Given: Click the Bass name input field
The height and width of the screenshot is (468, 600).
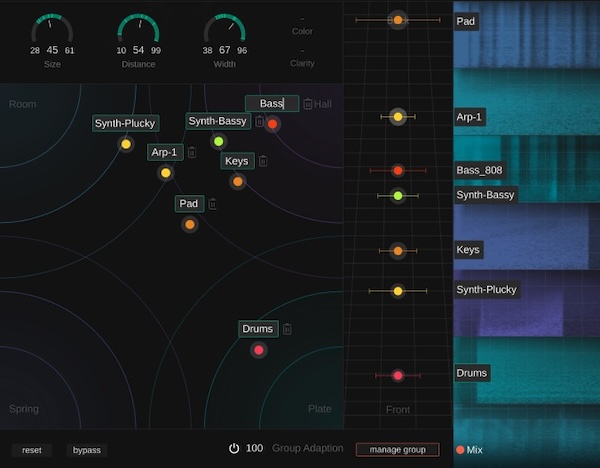Looking at the screenshot, I should [272, 104].
